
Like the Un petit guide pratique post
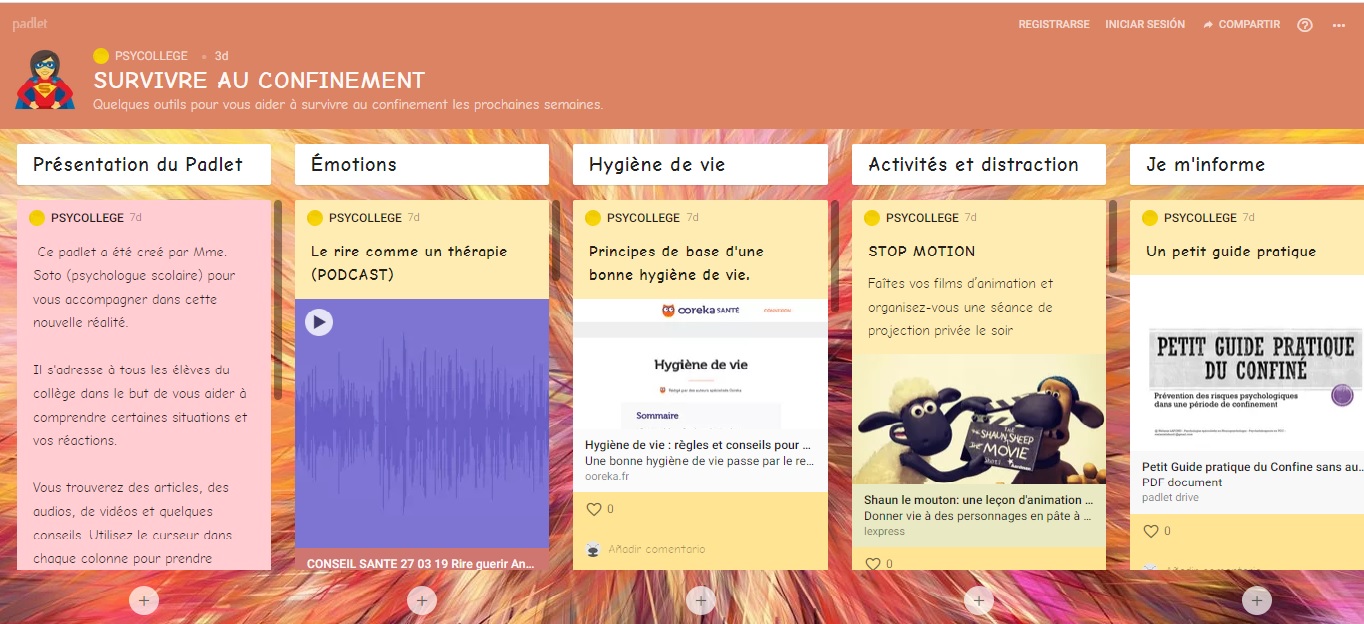(1150, 531)
